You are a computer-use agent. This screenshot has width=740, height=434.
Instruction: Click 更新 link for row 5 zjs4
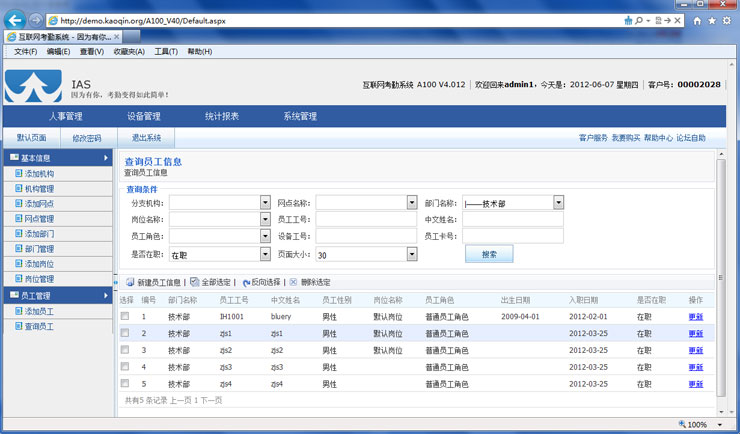(x=696, y=384)
